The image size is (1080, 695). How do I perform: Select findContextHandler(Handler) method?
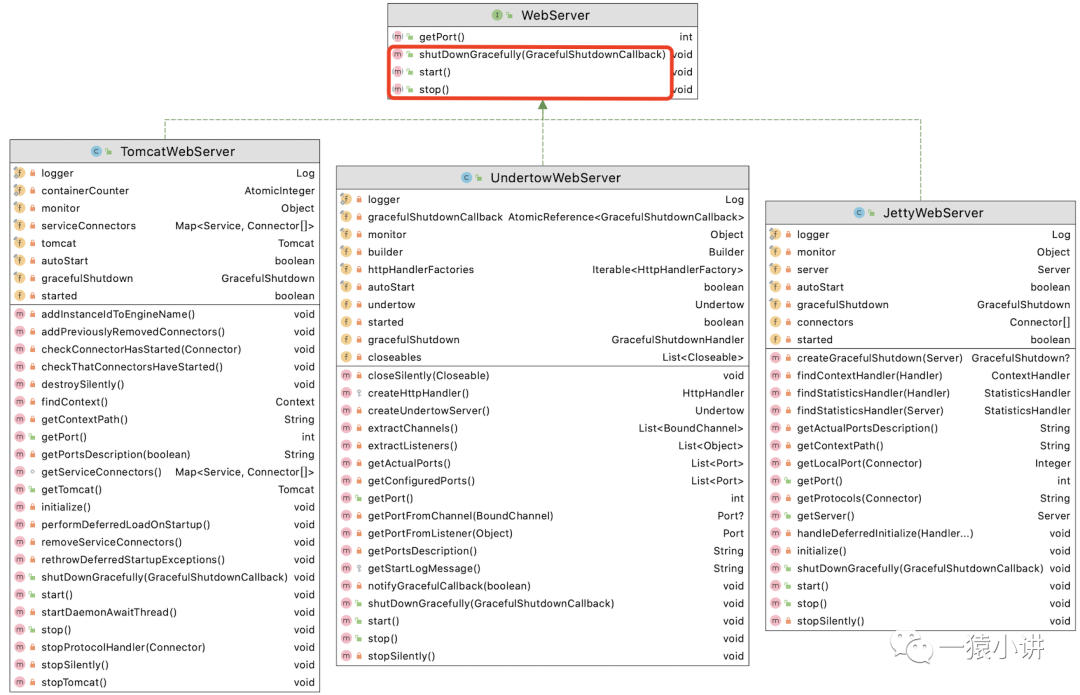(x=920, y=376)
